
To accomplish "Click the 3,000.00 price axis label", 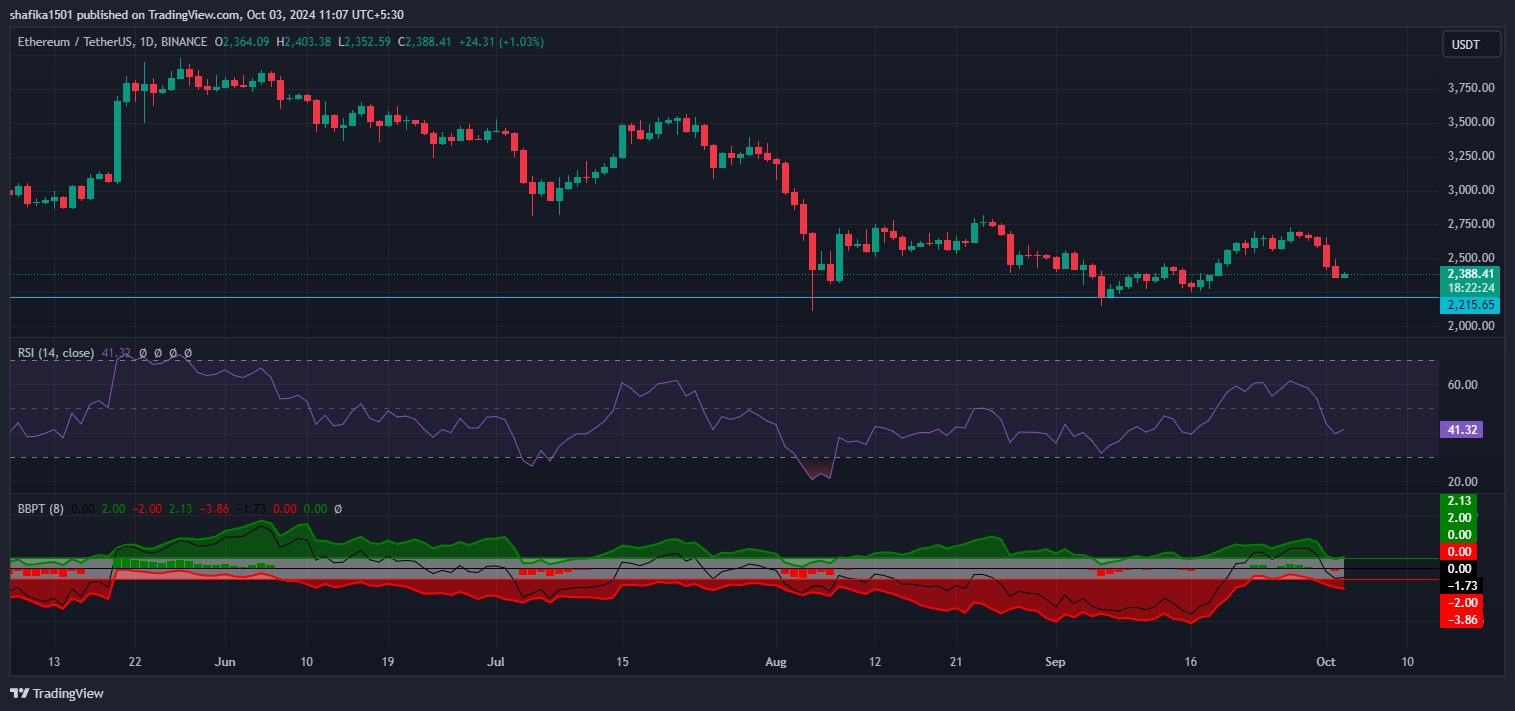I will point(1471,190).
